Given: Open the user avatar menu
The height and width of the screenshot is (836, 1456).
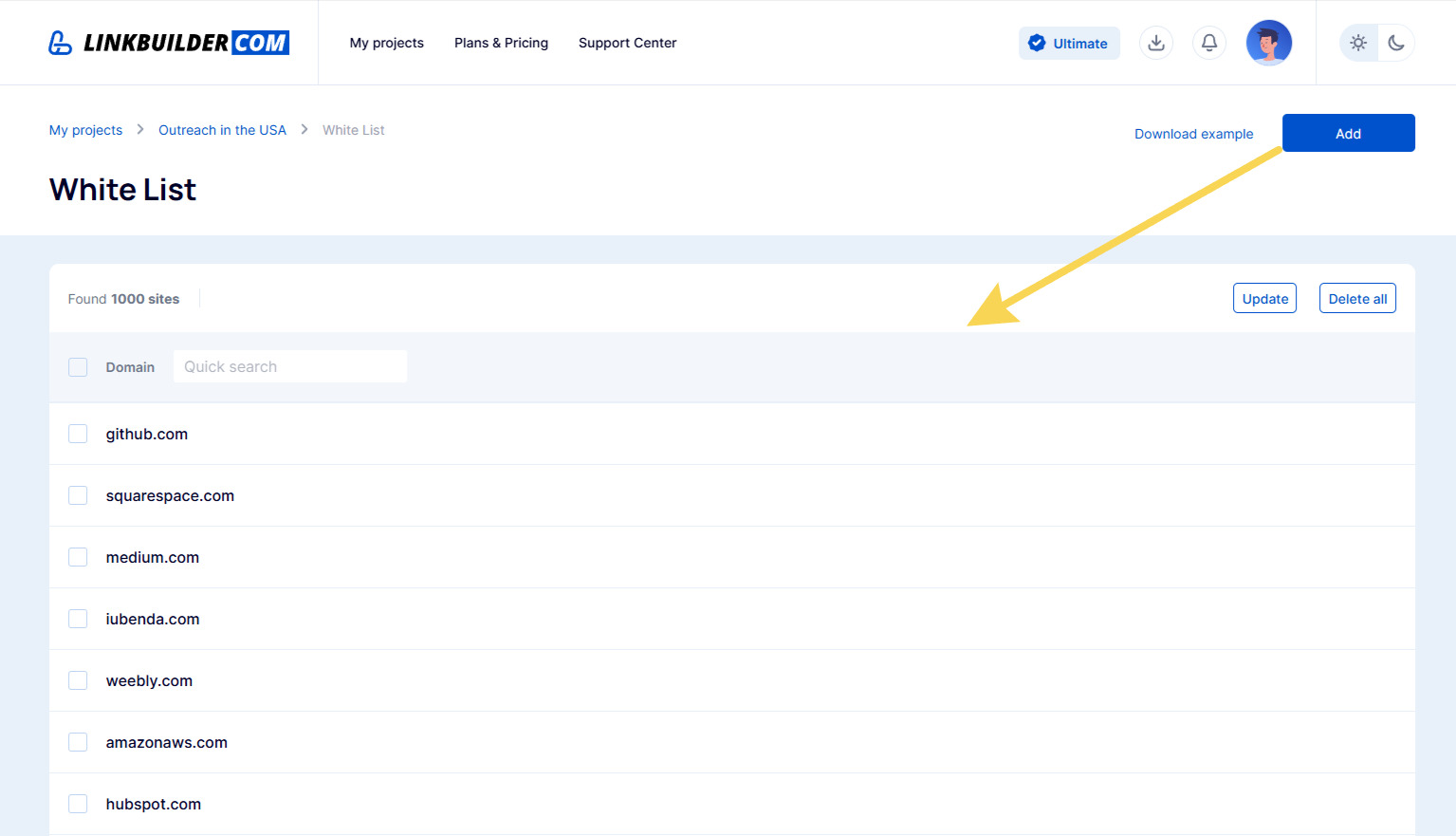Looking at the screenshot, I should pos(1268,43).
